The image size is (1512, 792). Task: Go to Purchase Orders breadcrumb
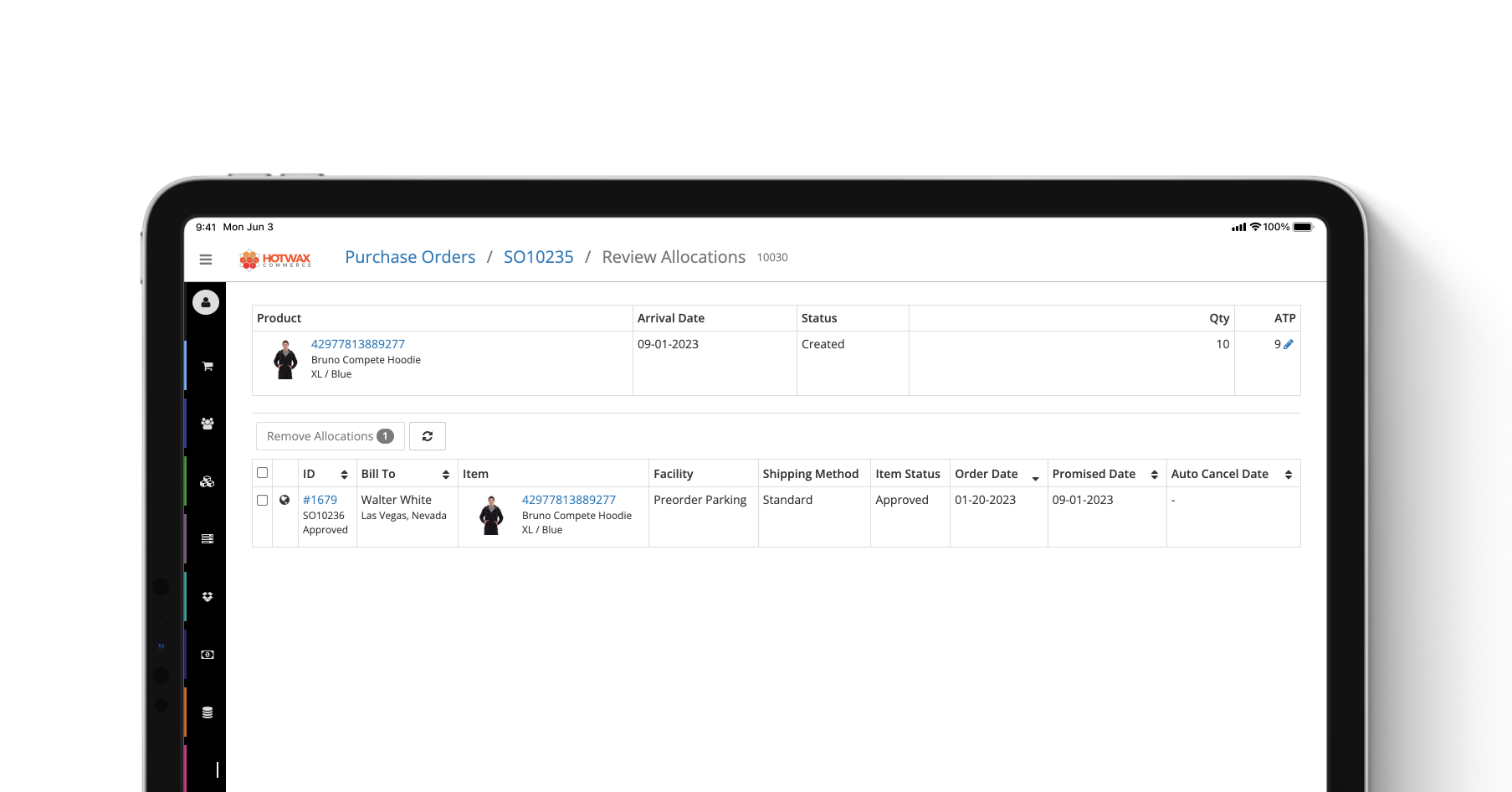click(410, 257)
